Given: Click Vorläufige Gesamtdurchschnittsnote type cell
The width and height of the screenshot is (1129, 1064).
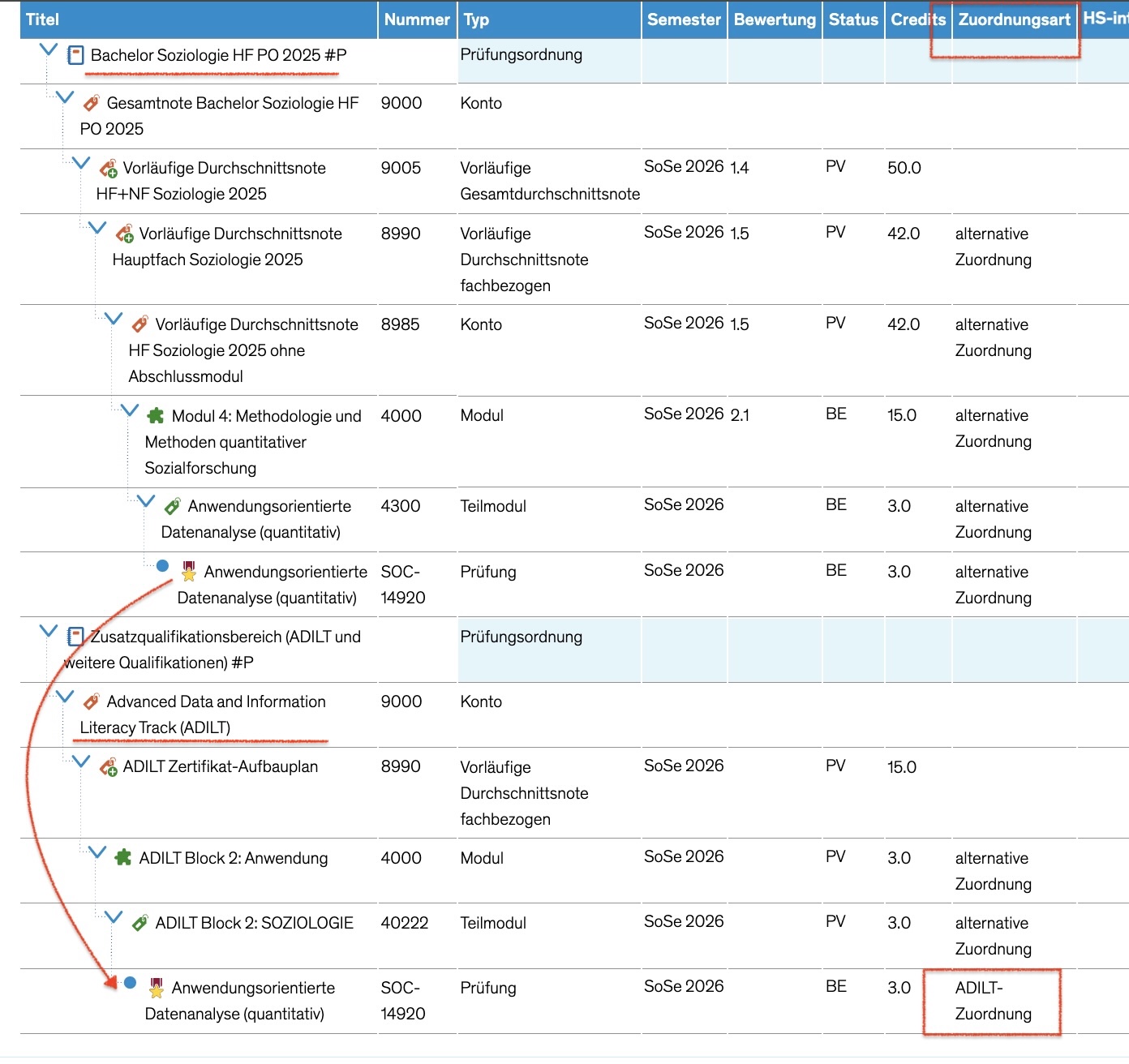Looking at the screenshot, I should 550,181.
